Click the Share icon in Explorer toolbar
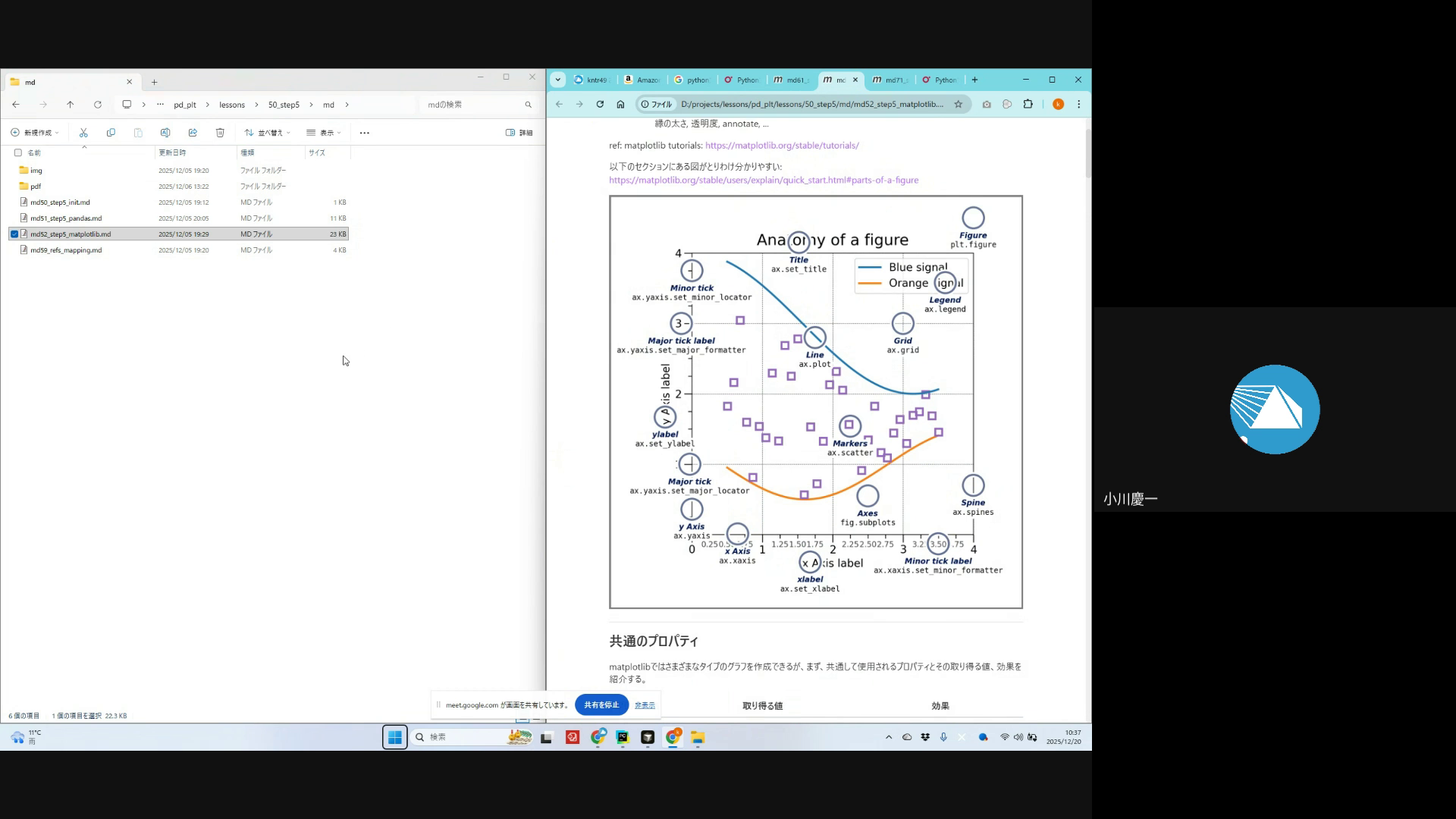This screenshot has width=1456, height=819. click(x=193, y=133)
